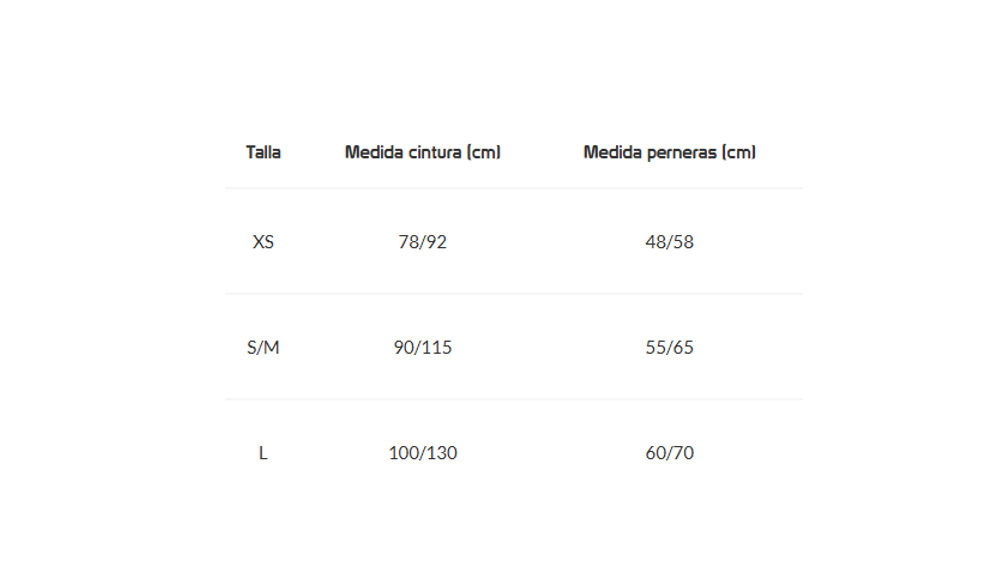
Task: Click the word Medida in waist header
Action: [x=374, y=152]
